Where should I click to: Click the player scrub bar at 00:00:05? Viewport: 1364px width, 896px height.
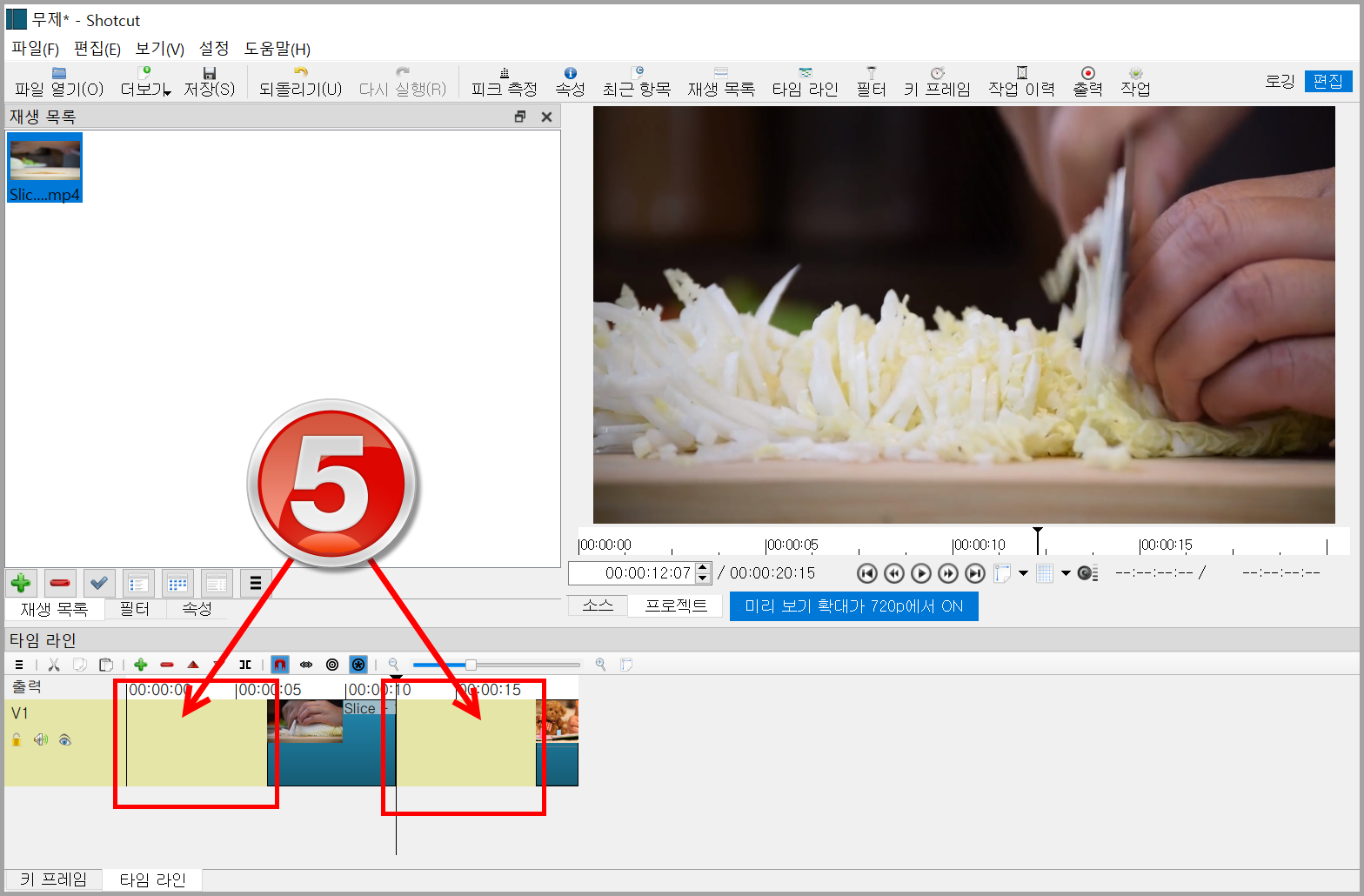tap(766, 545)
